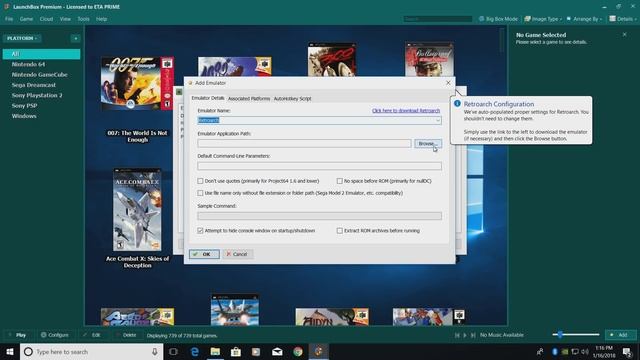640x360 pixels.
Task: Click next track music control
Action: pos(473,335)
